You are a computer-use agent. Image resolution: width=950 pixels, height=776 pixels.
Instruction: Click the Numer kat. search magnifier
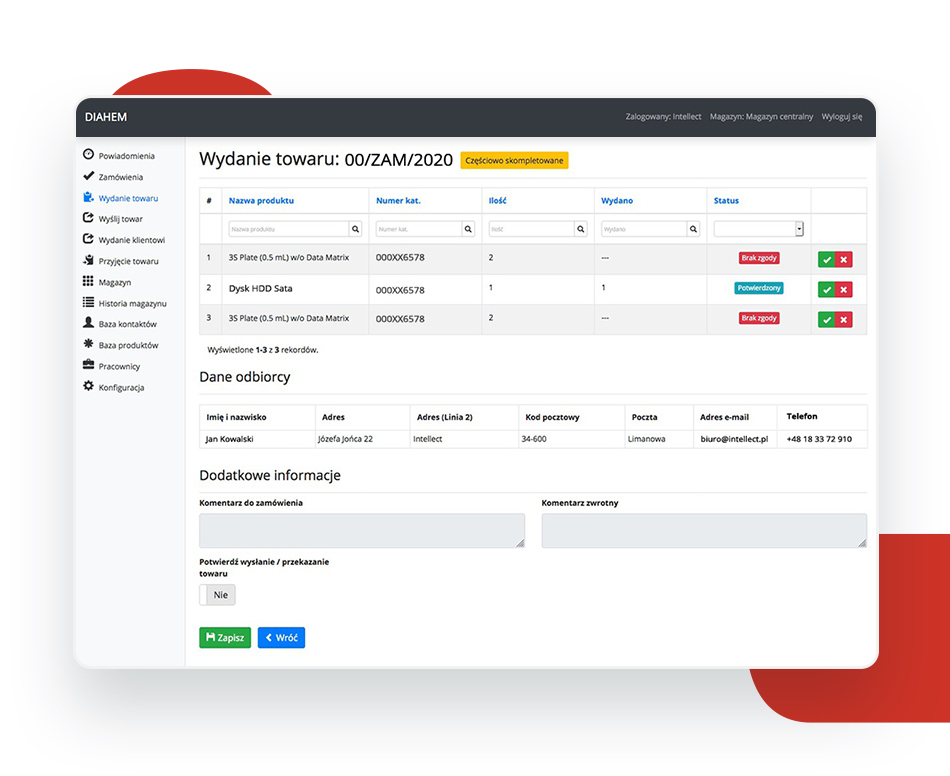click(x=468, y=229)
